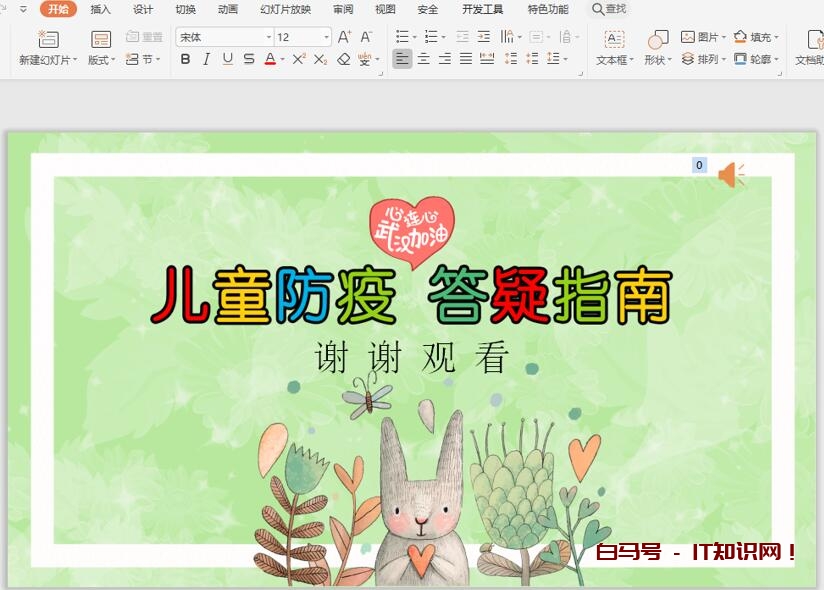Toggle italic formatting
The image size is (824, 590).
point(206,60)
